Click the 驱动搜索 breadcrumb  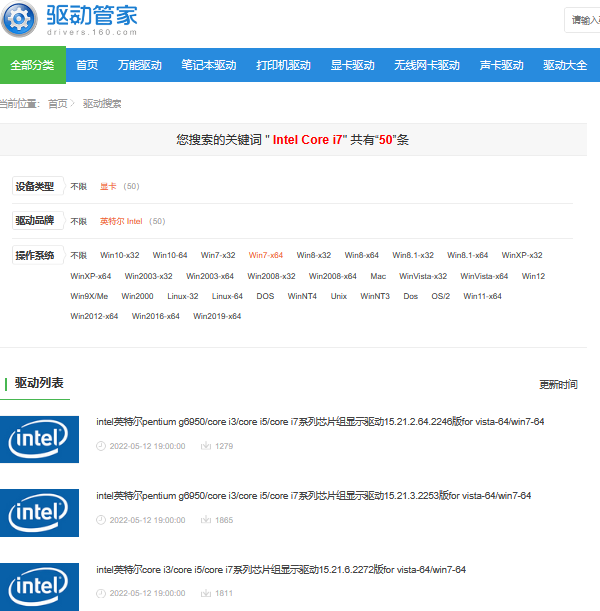click(x=102, y=104)
